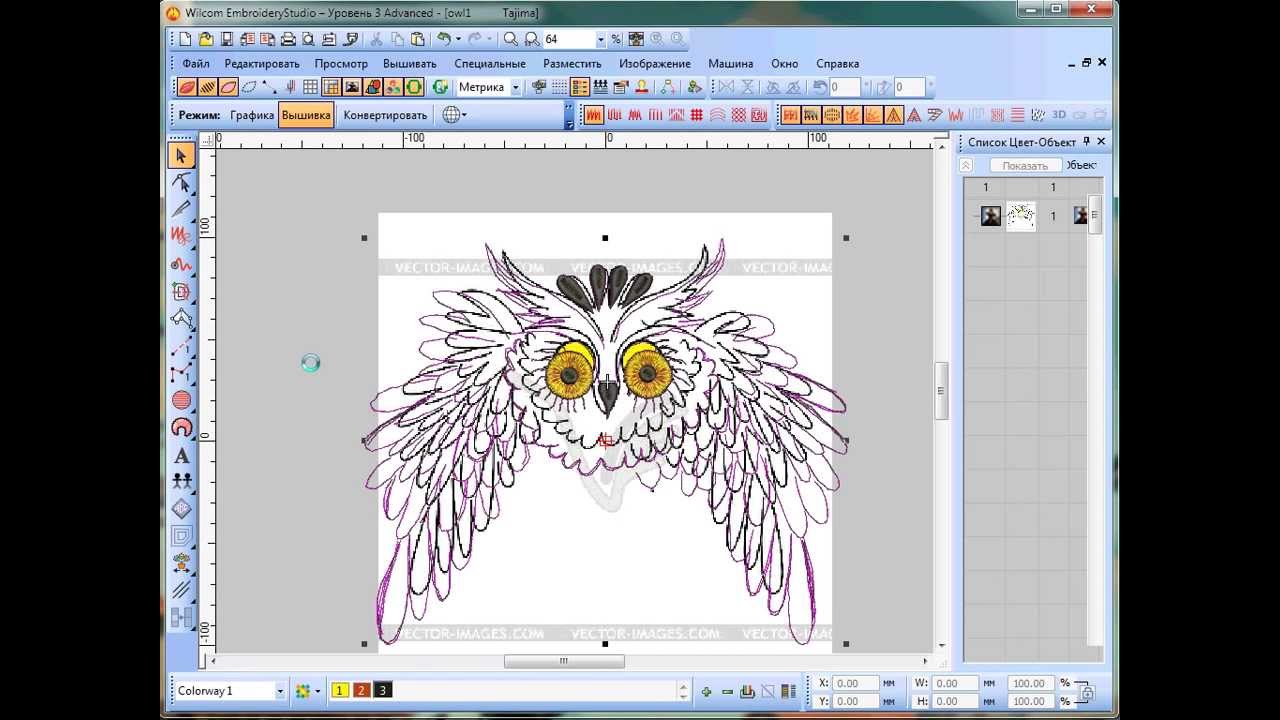Toggle Show Vectors display button
The width and height of the screenshot is (1280, 720).
coord(372,87)
